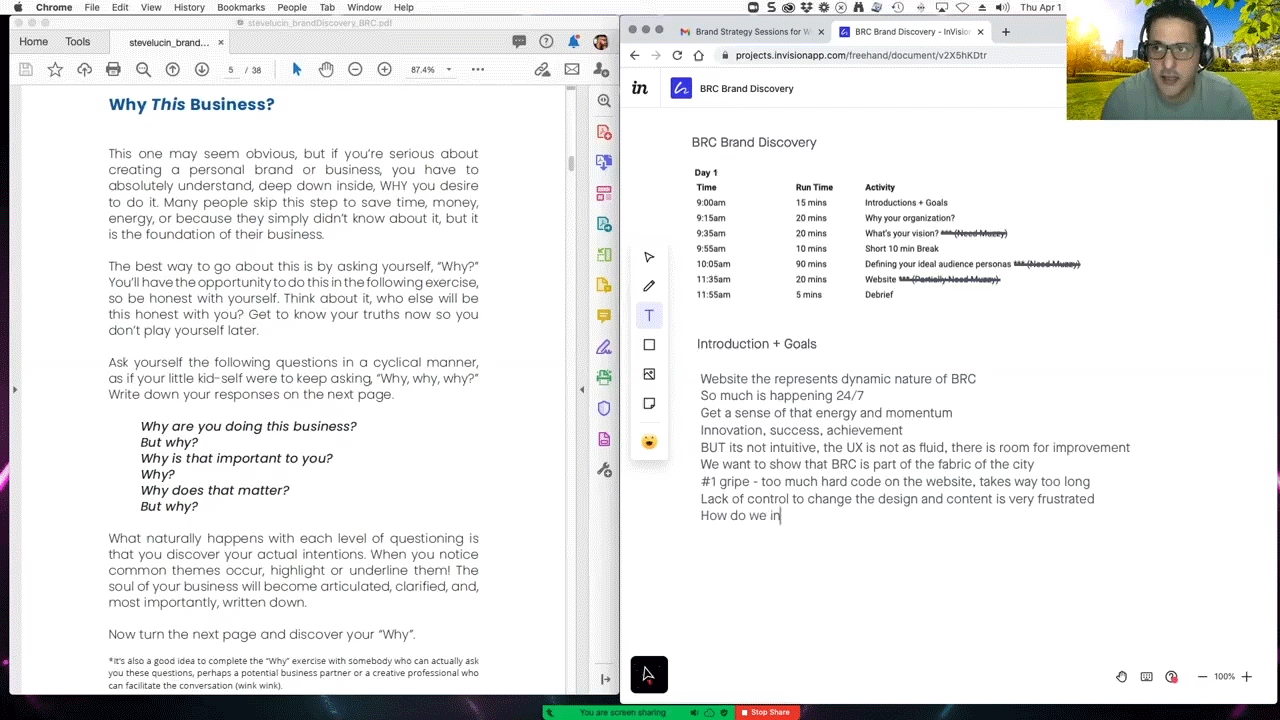Viewport: 1280px width, 720px height.
Task: Print the PDF using the printer icon
Action: coord(113,70)
